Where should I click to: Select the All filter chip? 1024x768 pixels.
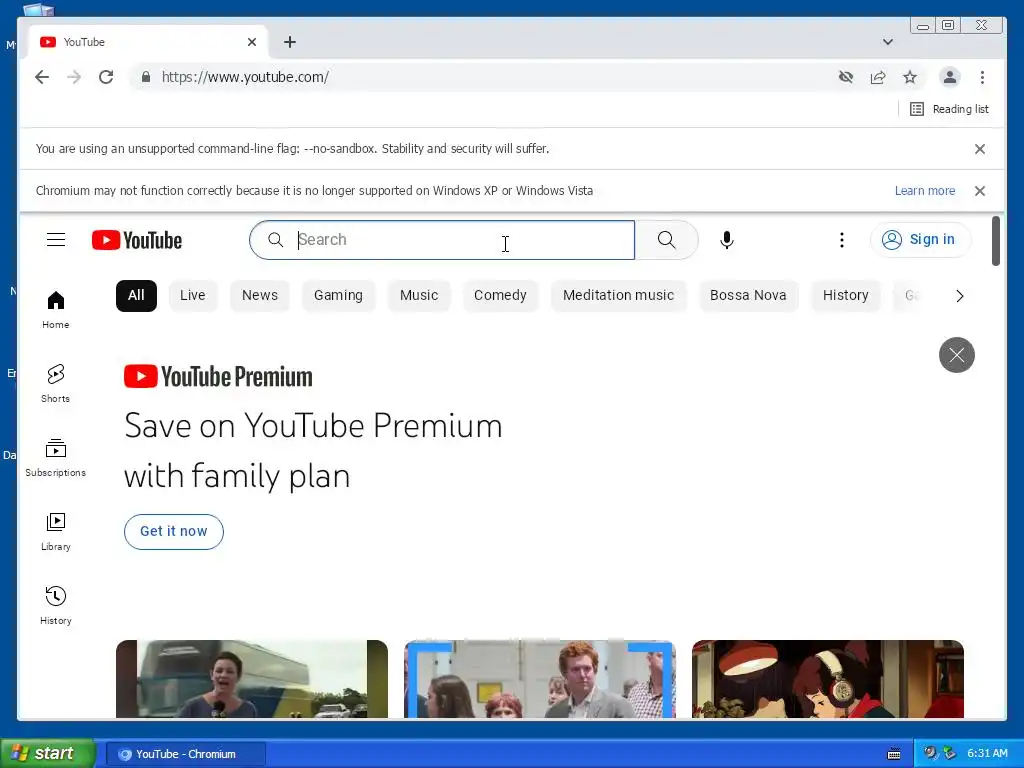136,295
